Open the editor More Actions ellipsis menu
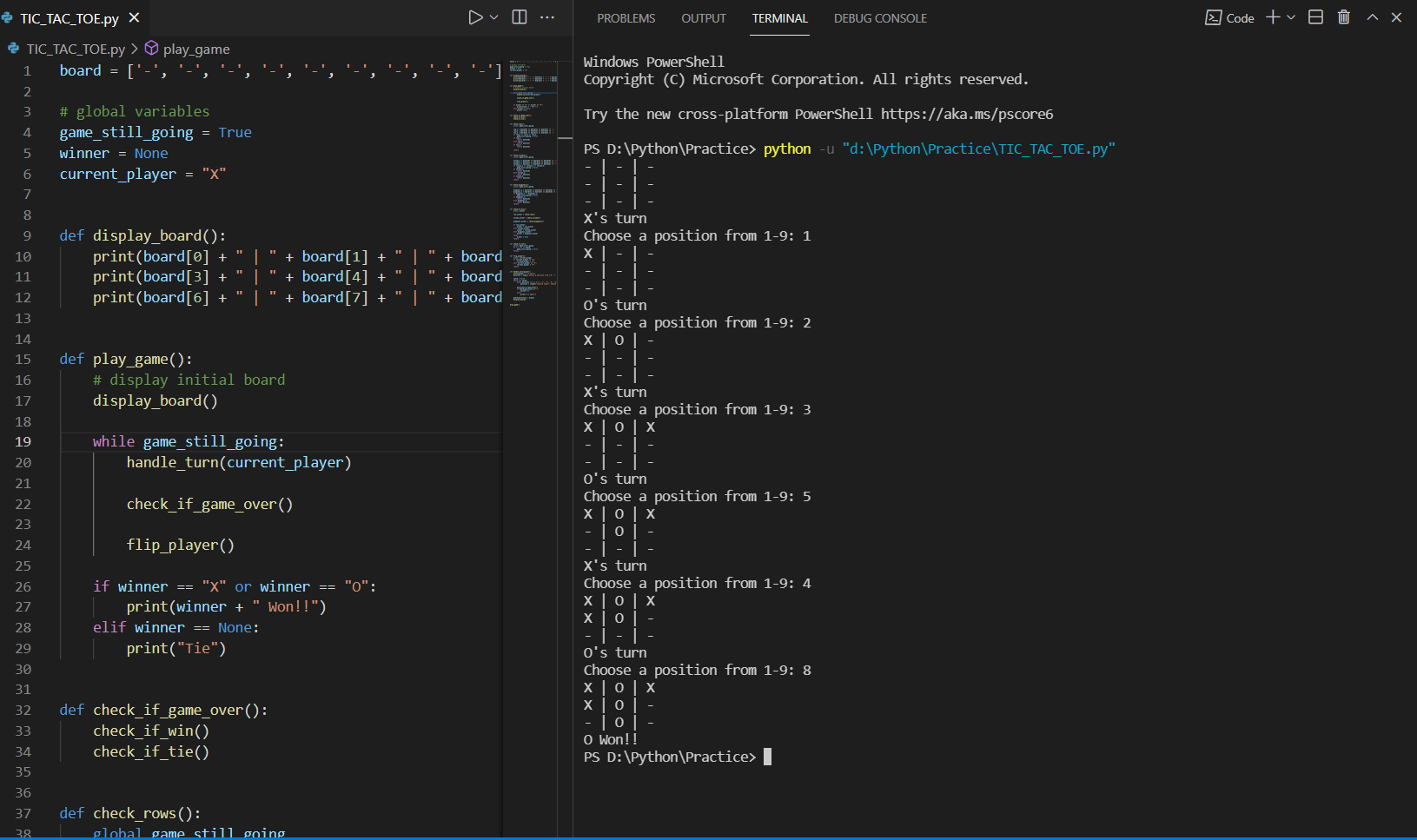The height and width of the screenshot is (840, 1417). (x=547, y=17)
